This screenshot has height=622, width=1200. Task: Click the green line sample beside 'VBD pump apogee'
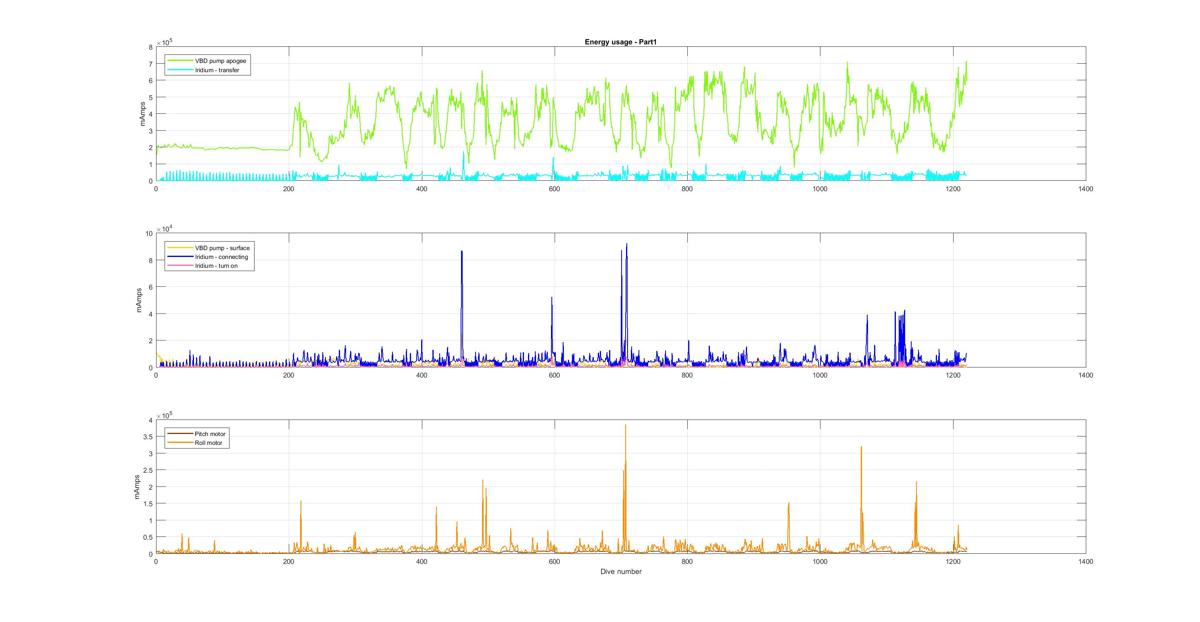[178, 60]
